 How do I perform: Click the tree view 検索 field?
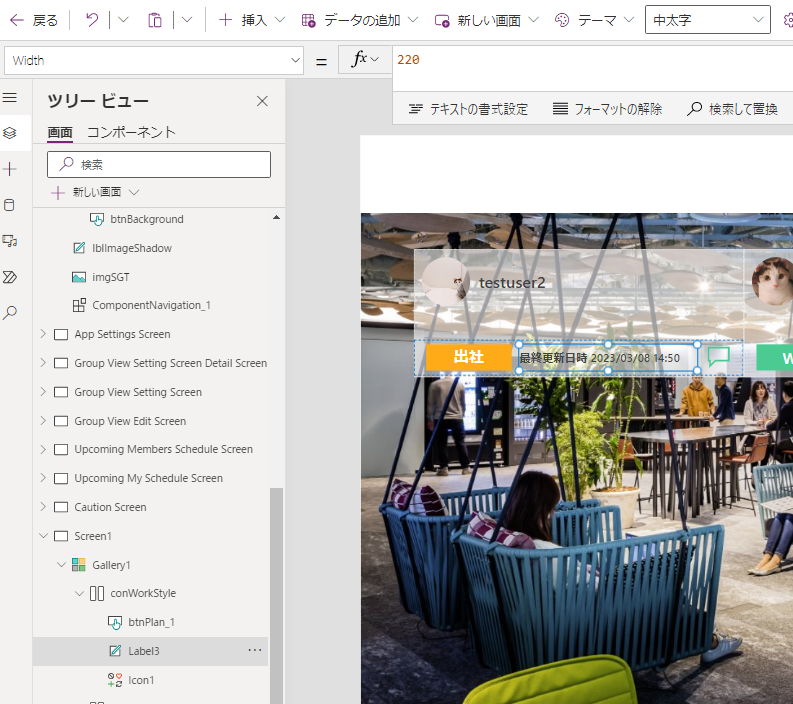(x=159, y=164)
